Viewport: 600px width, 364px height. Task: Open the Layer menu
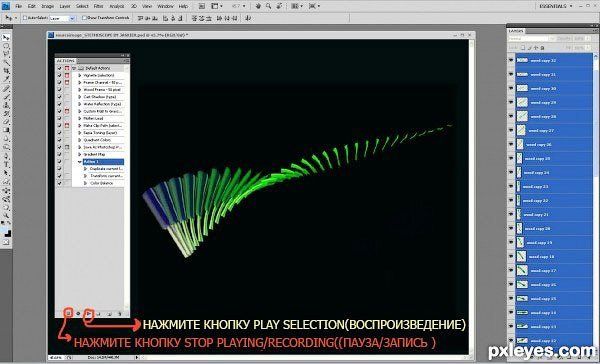65,6
